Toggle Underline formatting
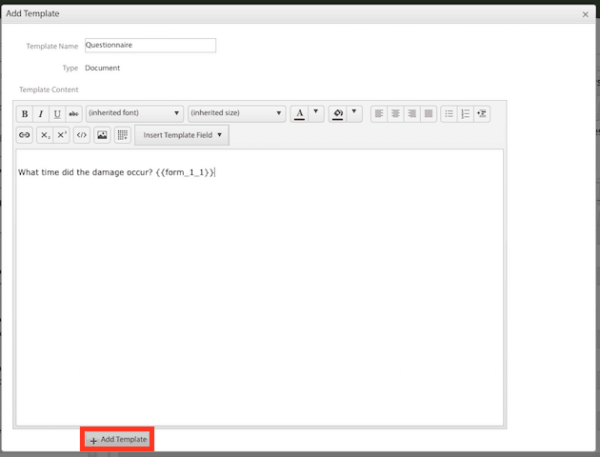Viewport: 600px width, 457px height. (x=57, y=114)
